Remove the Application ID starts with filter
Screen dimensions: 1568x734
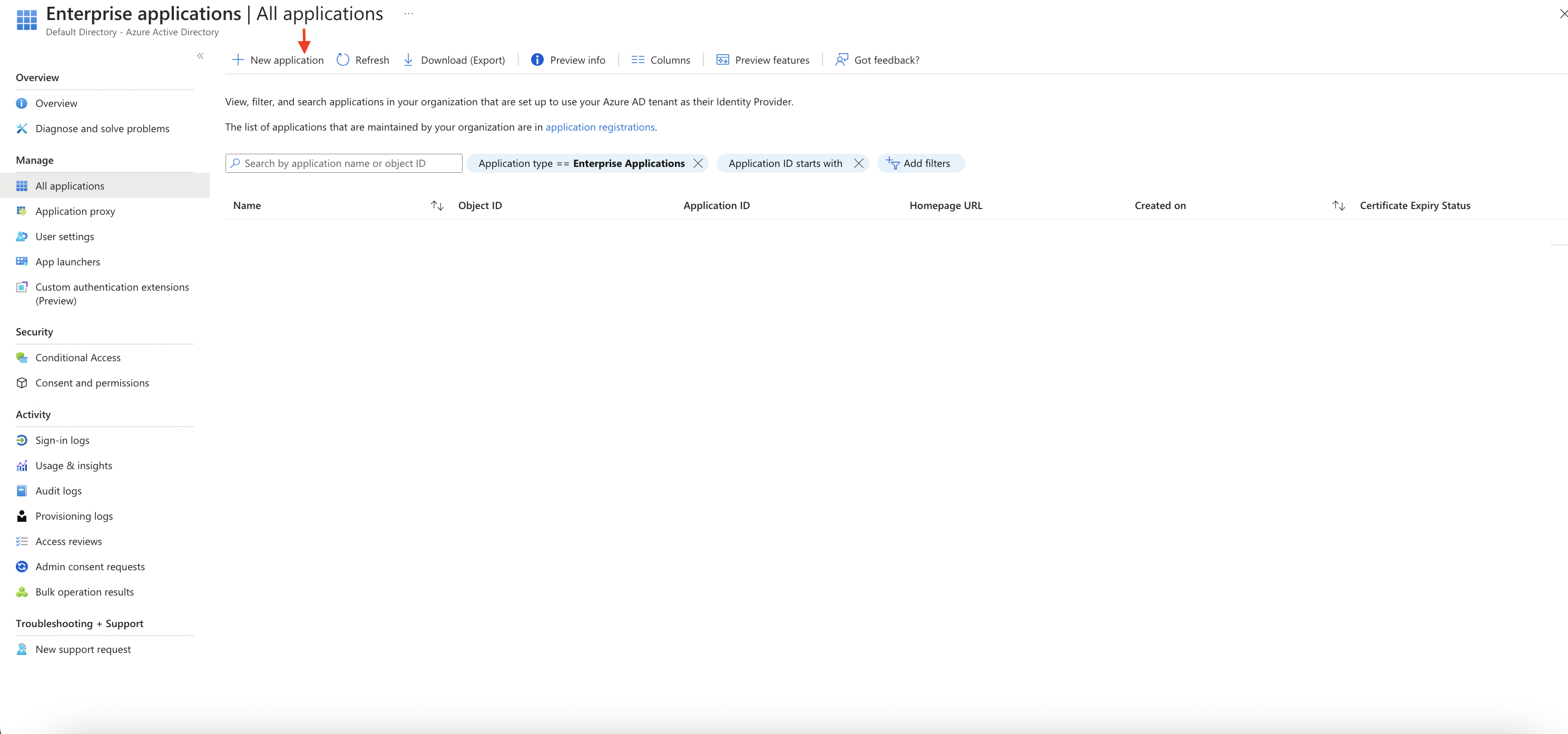point(858,164)
